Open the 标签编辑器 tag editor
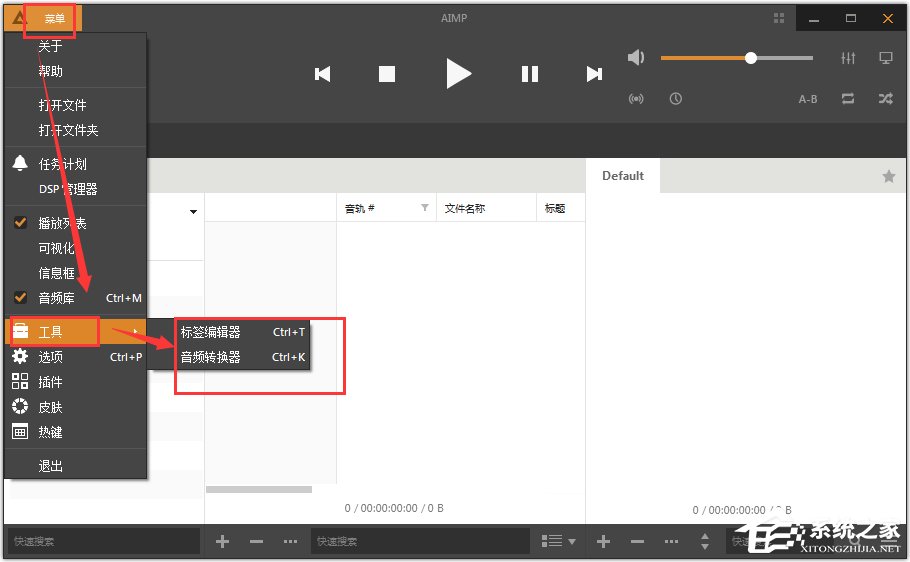 pyautogui.click(x=211, y=332)
